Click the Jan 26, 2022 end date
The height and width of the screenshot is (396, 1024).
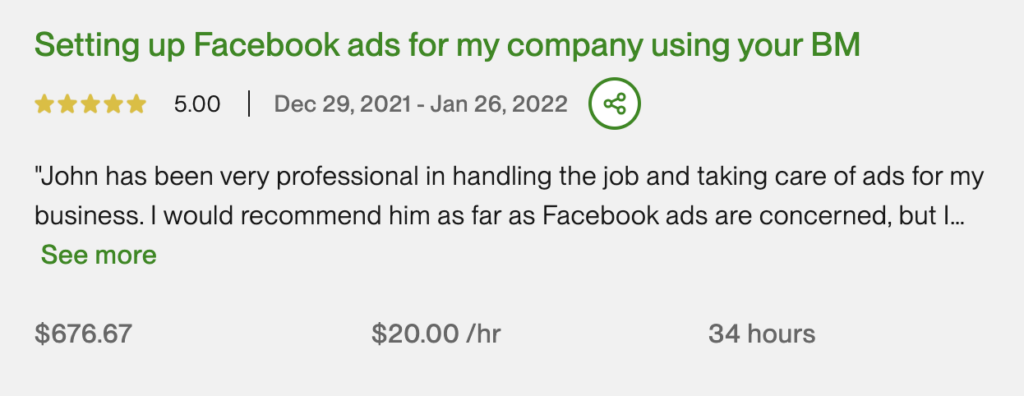(500, 104)
